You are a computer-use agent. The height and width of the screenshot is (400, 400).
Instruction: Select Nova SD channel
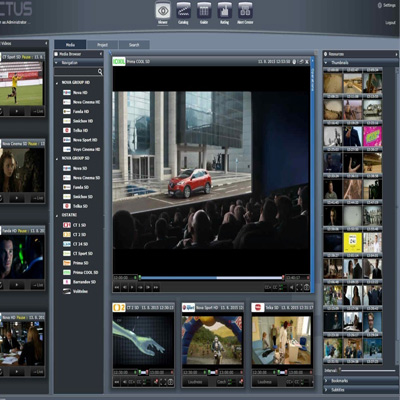75,168
